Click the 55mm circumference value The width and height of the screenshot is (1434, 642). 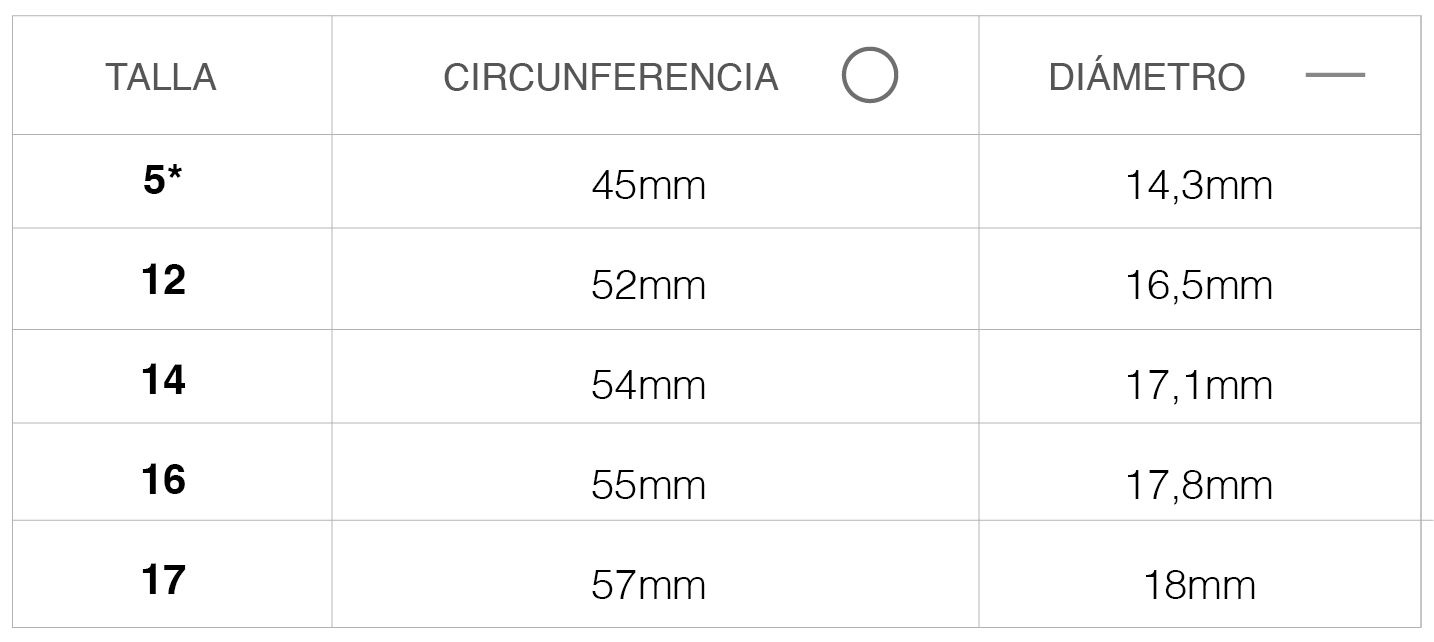[x=648, y=486]
